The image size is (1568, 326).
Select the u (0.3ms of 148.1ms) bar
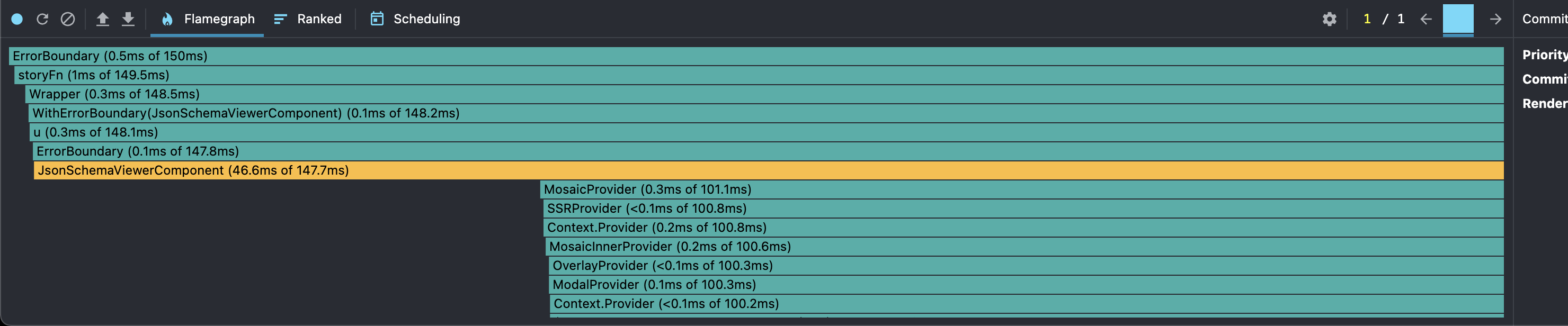(x=767, y=132)
